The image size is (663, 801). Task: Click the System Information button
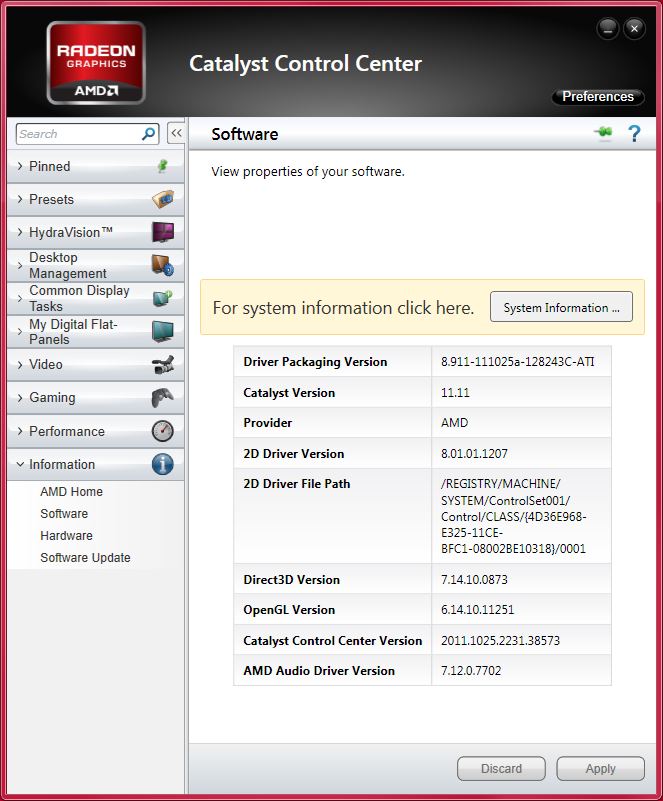click(x=561, y=307)
